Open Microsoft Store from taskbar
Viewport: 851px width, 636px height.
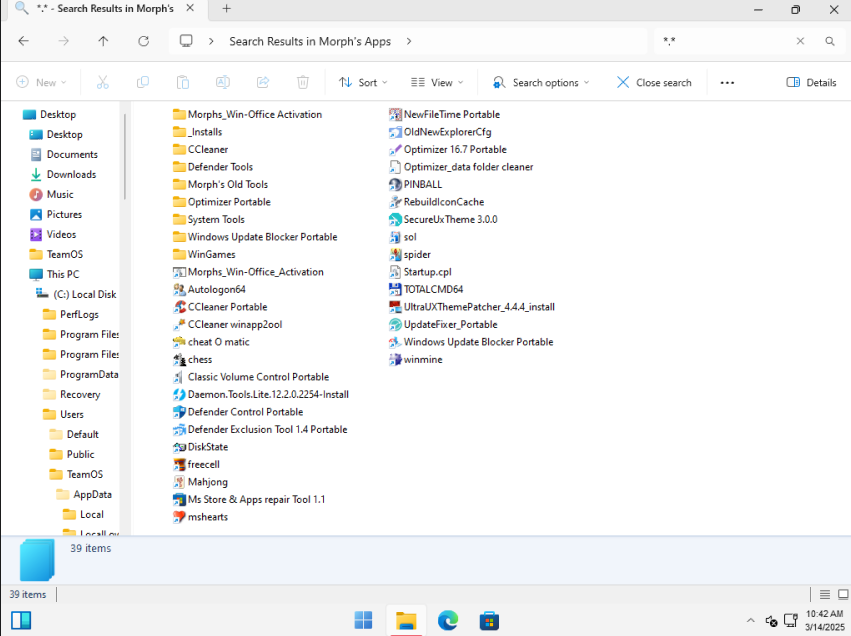tap(489, 620)
